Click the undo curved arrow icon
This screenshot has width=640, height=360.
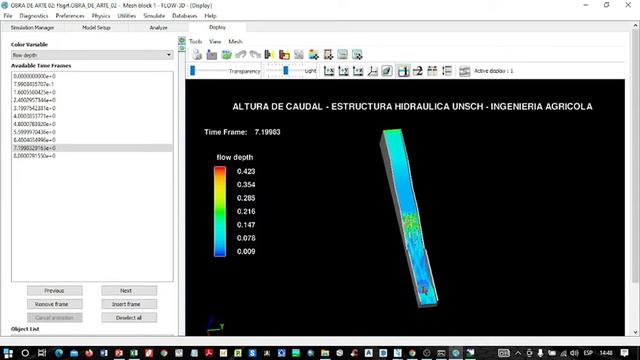point(241,54)
